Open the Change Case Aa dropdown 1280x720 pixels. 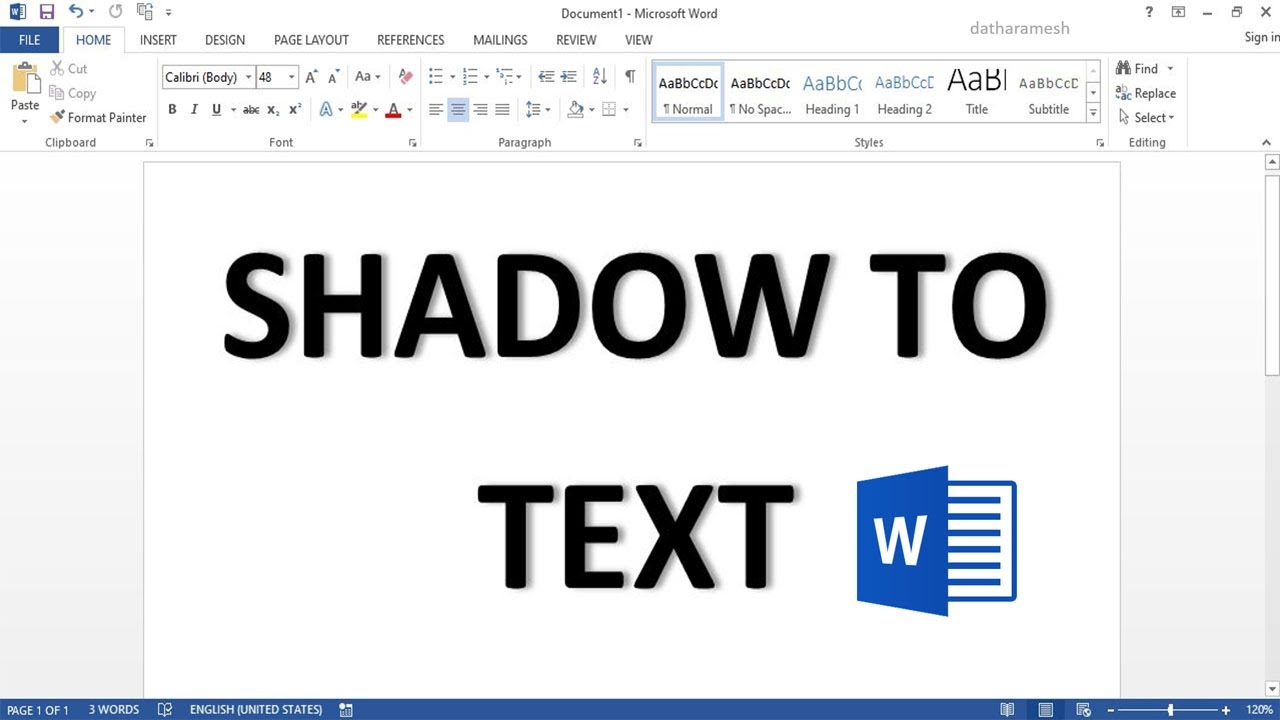367,77
